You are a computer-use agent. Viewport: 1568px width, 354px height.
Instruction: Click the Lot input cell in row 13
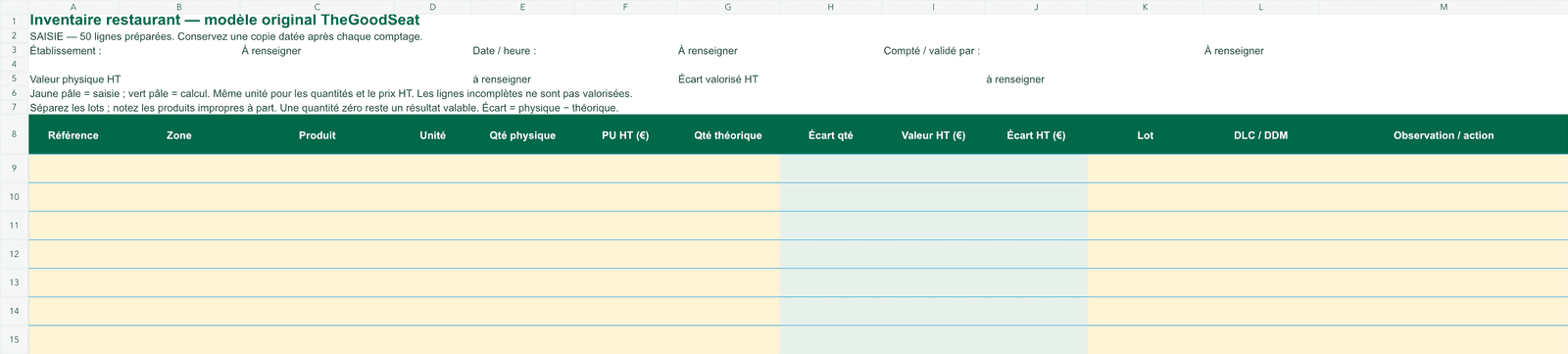(1146, 282)
